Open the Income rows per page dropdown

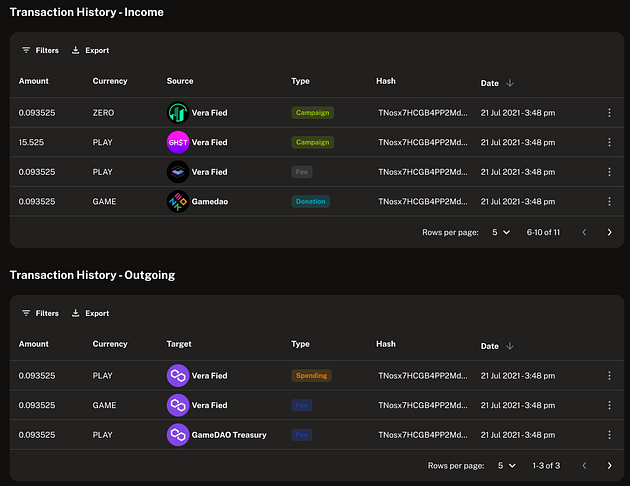click(x=501, y=232)
